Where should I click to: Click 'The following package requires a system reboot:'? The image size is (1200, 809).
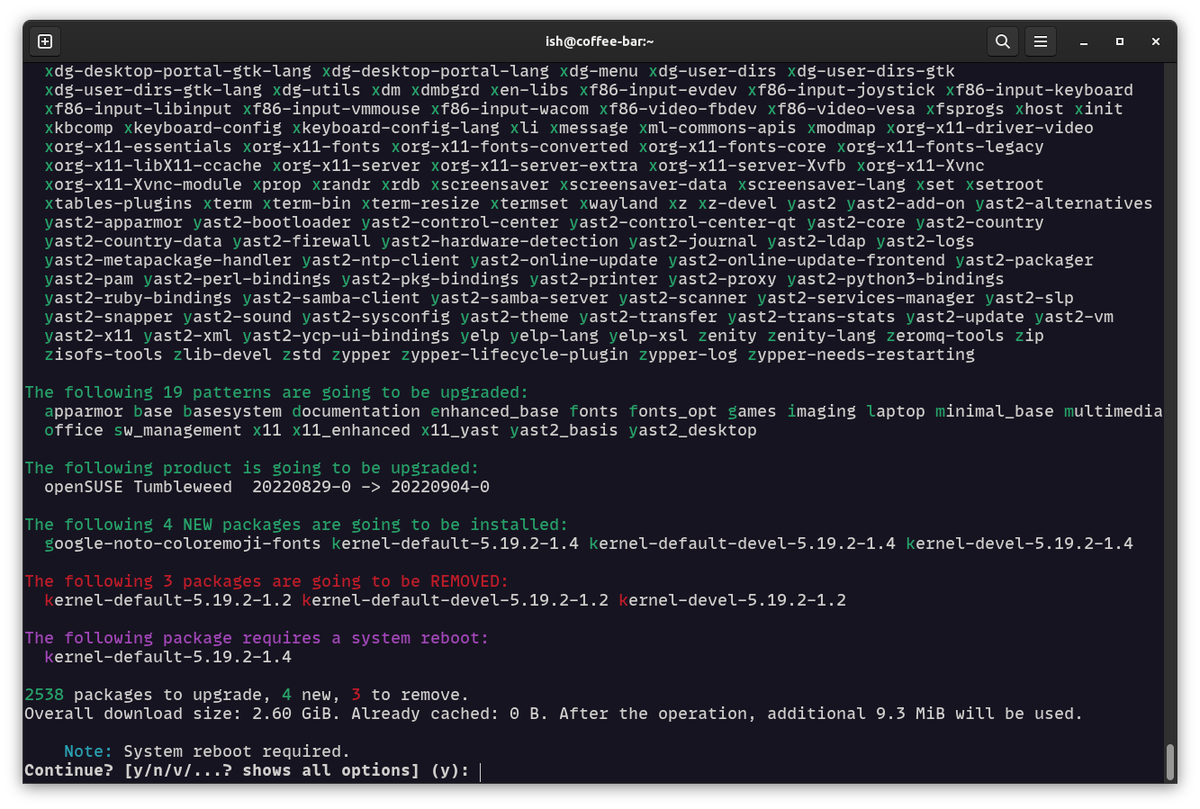coord(257,638)
